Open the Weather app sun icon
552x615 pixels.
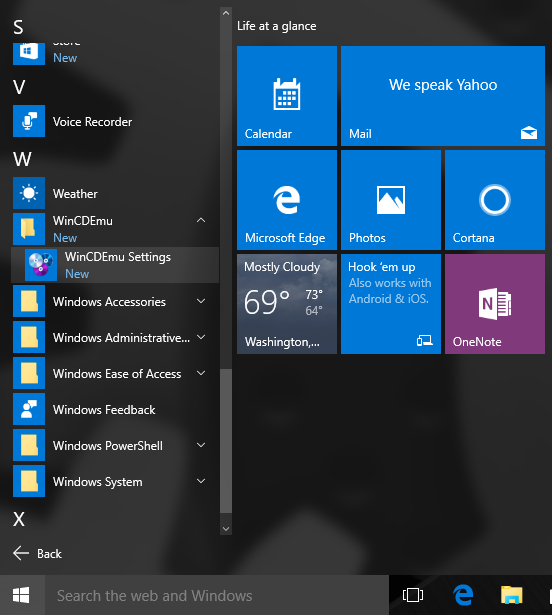click(29, 193)
